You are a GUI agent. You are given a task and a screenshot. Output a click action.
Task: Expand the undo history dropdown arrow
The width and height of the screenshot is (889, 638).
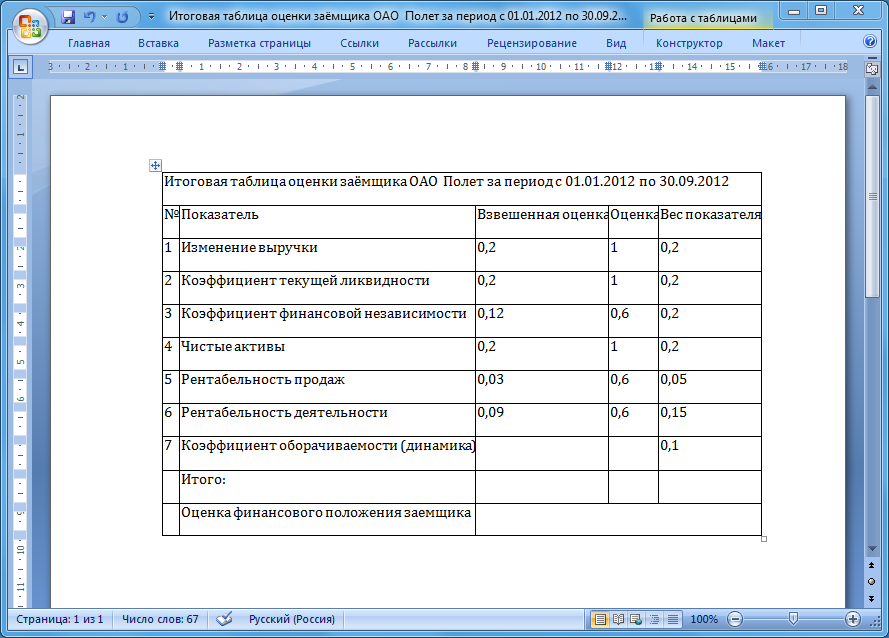(104, 17)
